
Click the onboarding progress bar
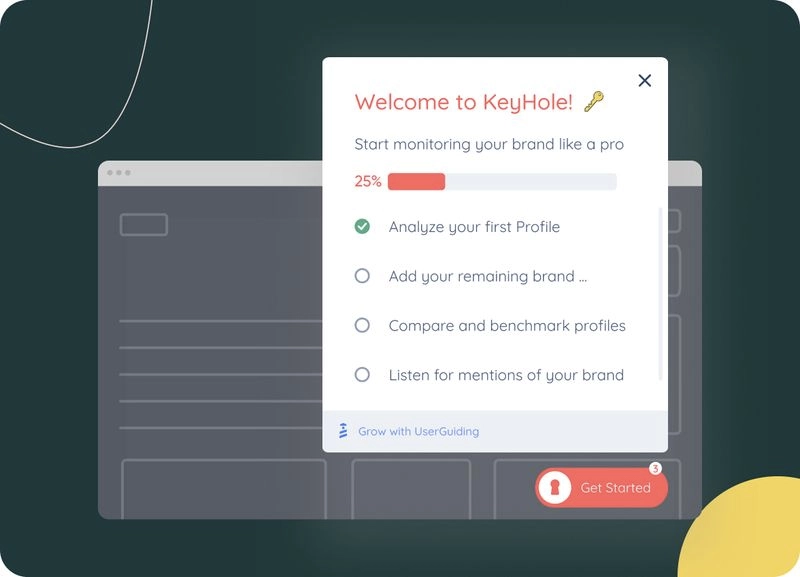[502, 182]
